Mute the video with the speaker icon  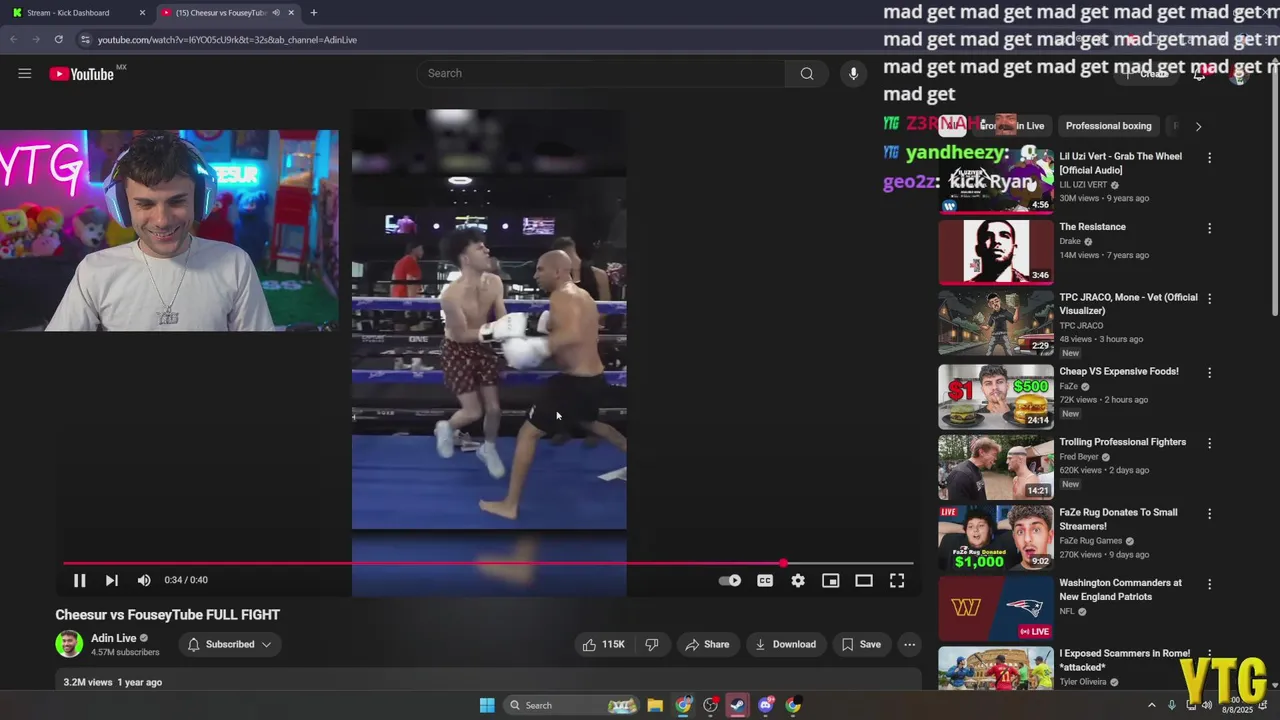coord(144,580)
